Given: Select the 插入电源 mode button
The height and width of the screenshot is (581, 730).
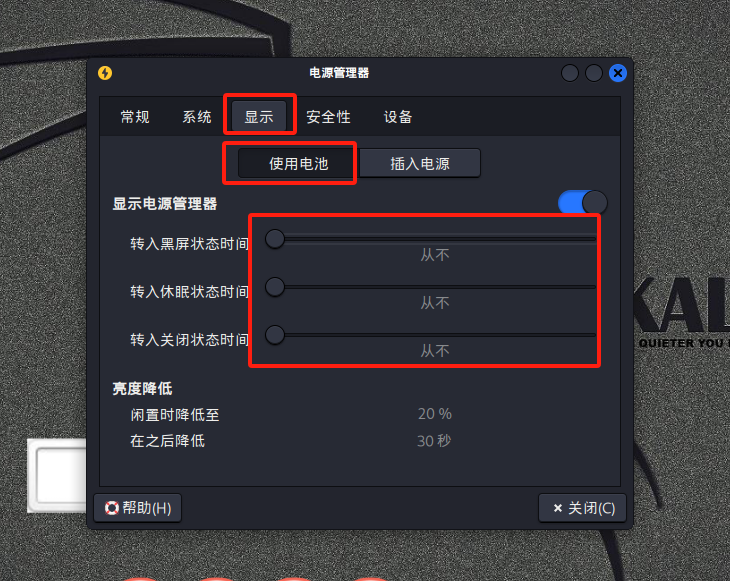Looking at the screenshot, I should click(x=420, y=163).
